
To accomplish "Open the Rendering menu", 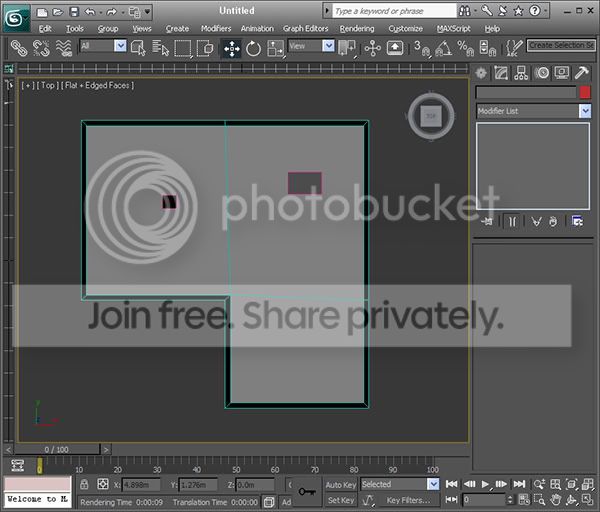I will [357, 29].
